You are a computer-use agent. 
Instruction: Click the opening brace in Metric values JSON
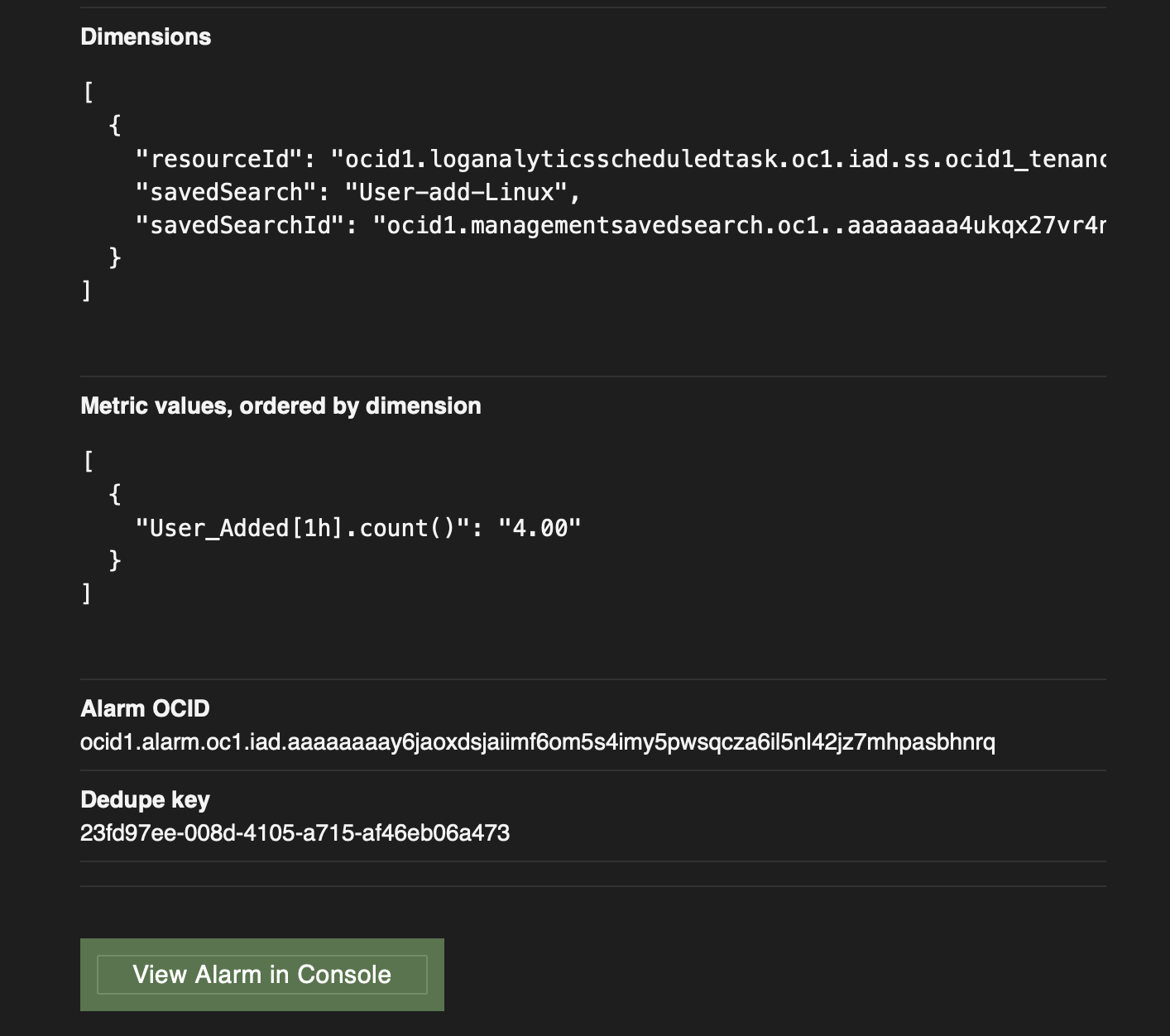[x=115, y=494]
